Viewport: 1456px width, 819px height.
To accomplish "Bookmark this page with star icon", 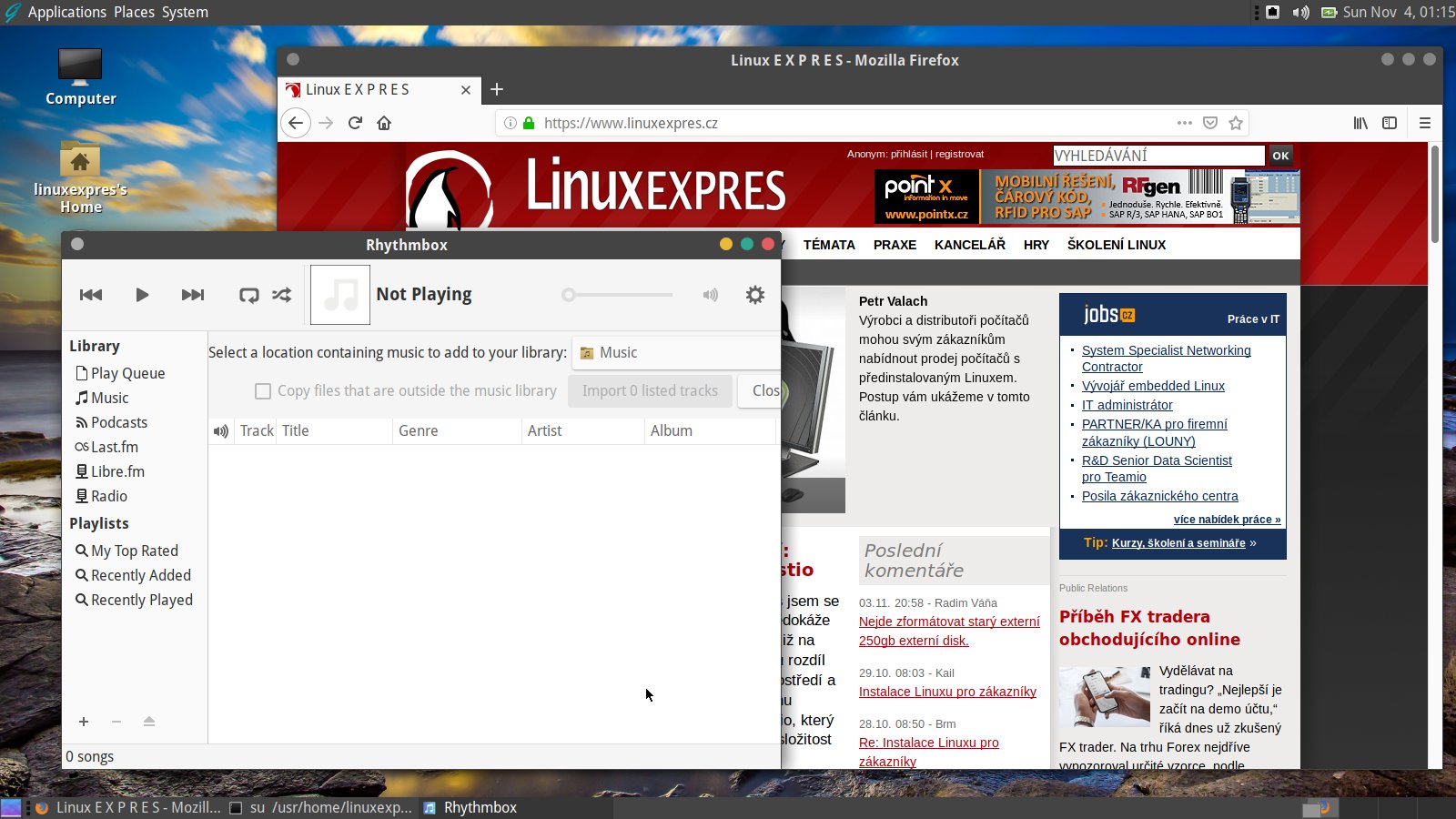I will coord(1236,123).
